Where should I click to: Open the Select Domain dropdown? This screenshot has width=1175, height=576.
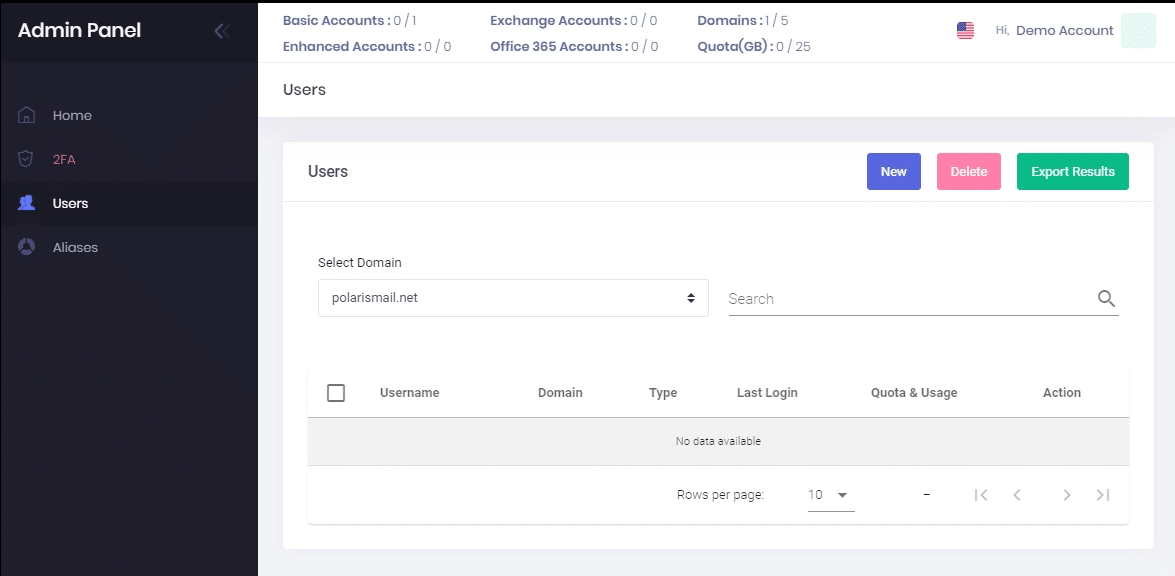[x=512, y=298]
